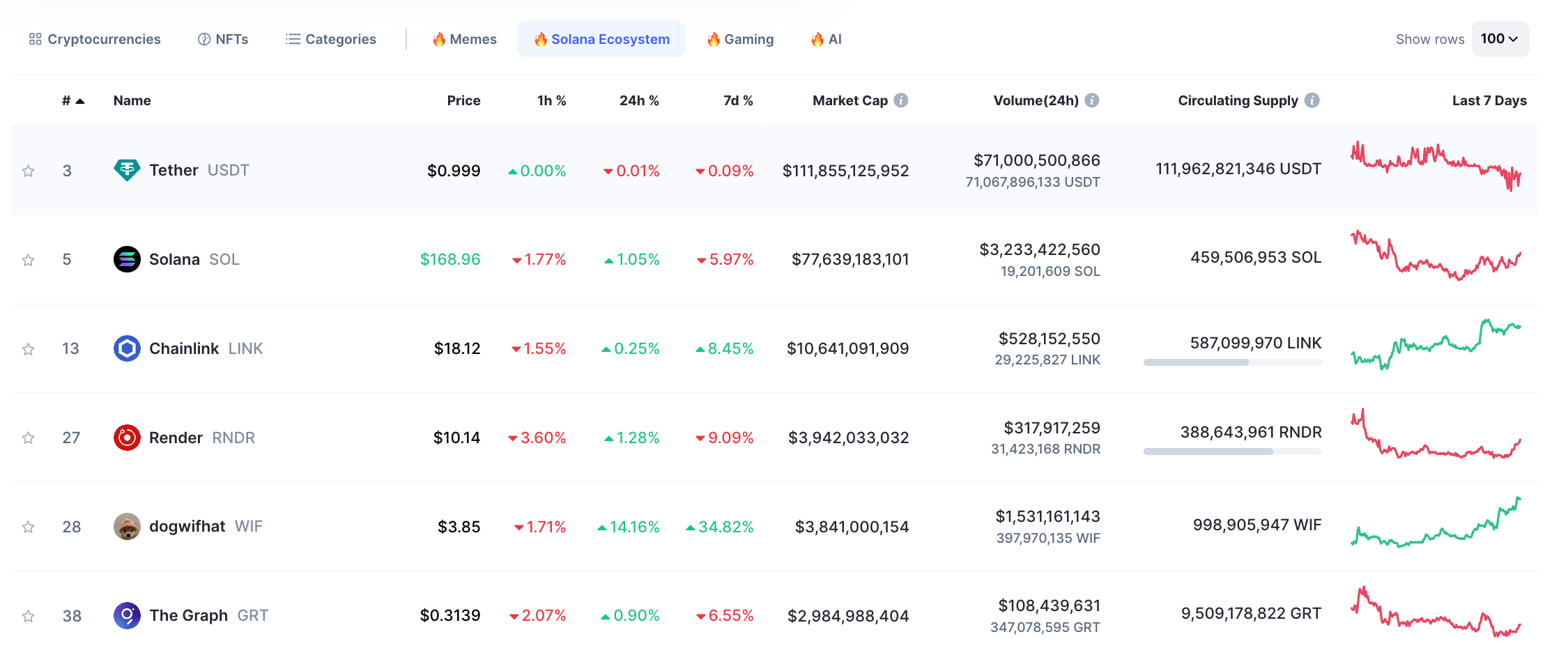Open the Show rows 100 dropdown
This screenshot has height=655, width=1568.
[x=1500, y=39]
